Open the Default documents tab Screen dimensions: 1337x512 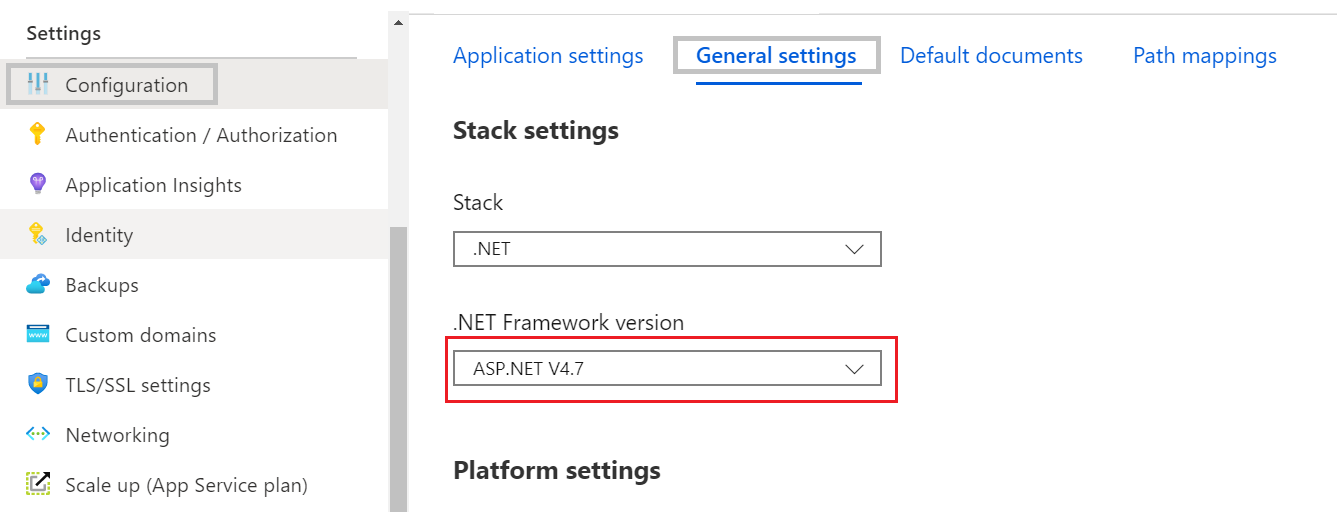[x=991, y=56]
